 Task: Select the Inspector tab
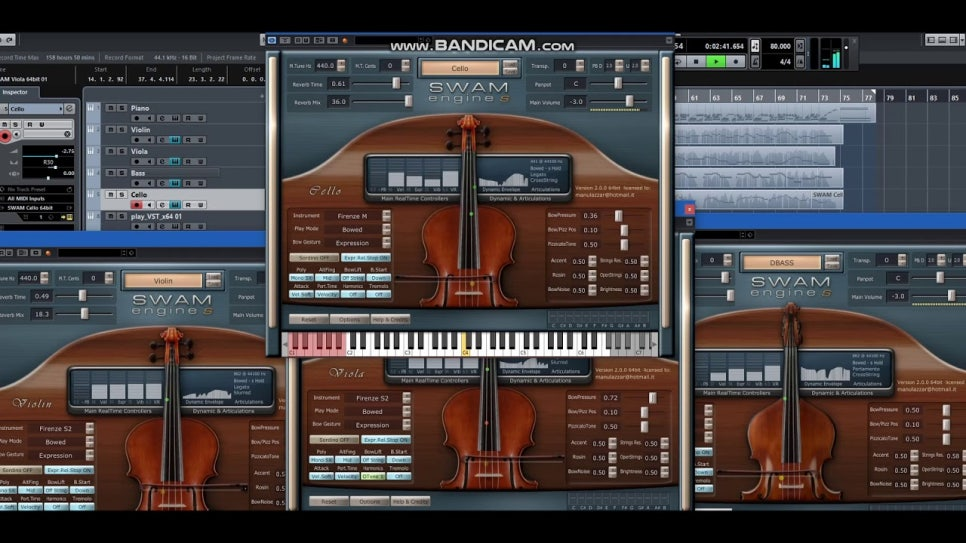tap(15, 92)
